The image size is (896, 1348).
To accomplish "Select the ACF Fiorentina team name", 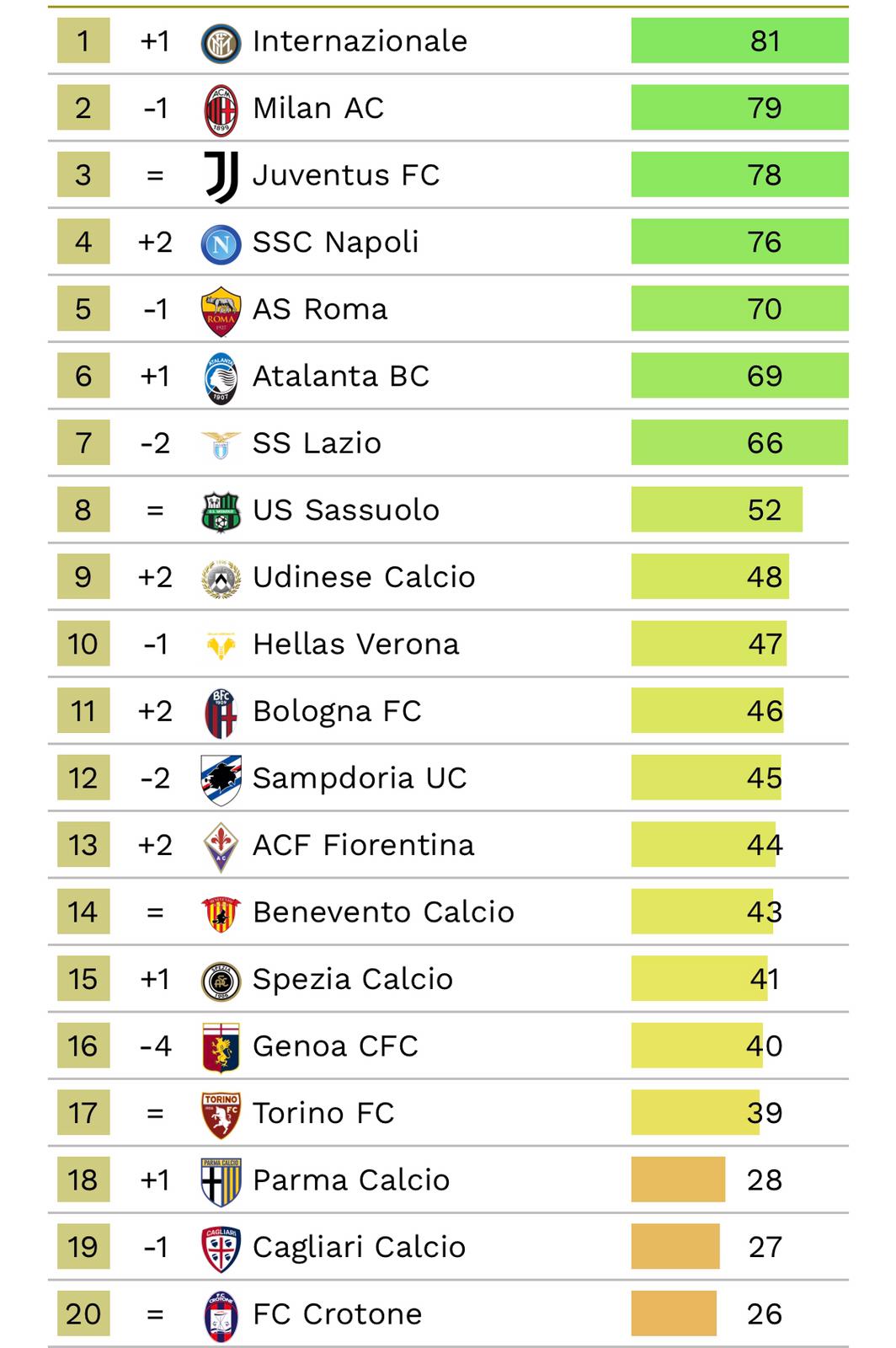I will coord(364,845).
